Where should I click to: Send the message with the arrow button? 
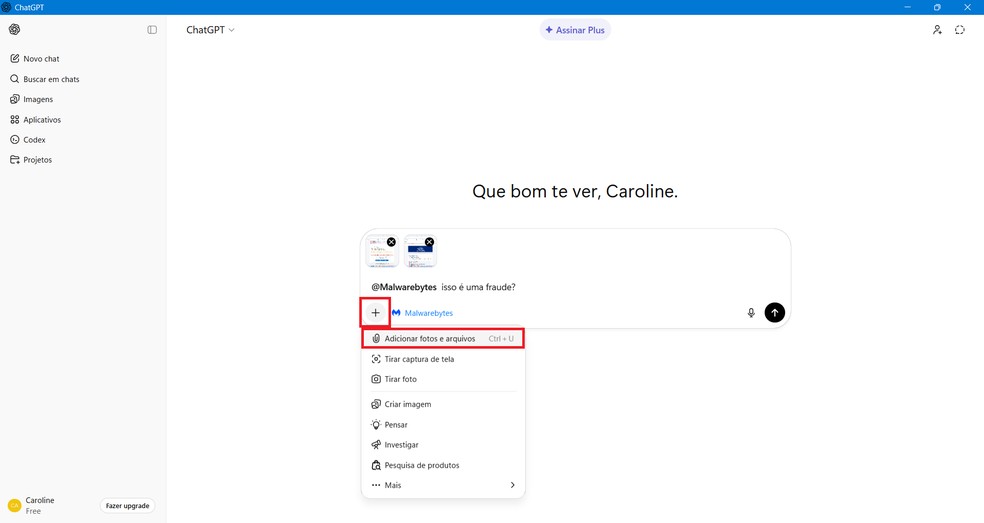click(774, 313)
